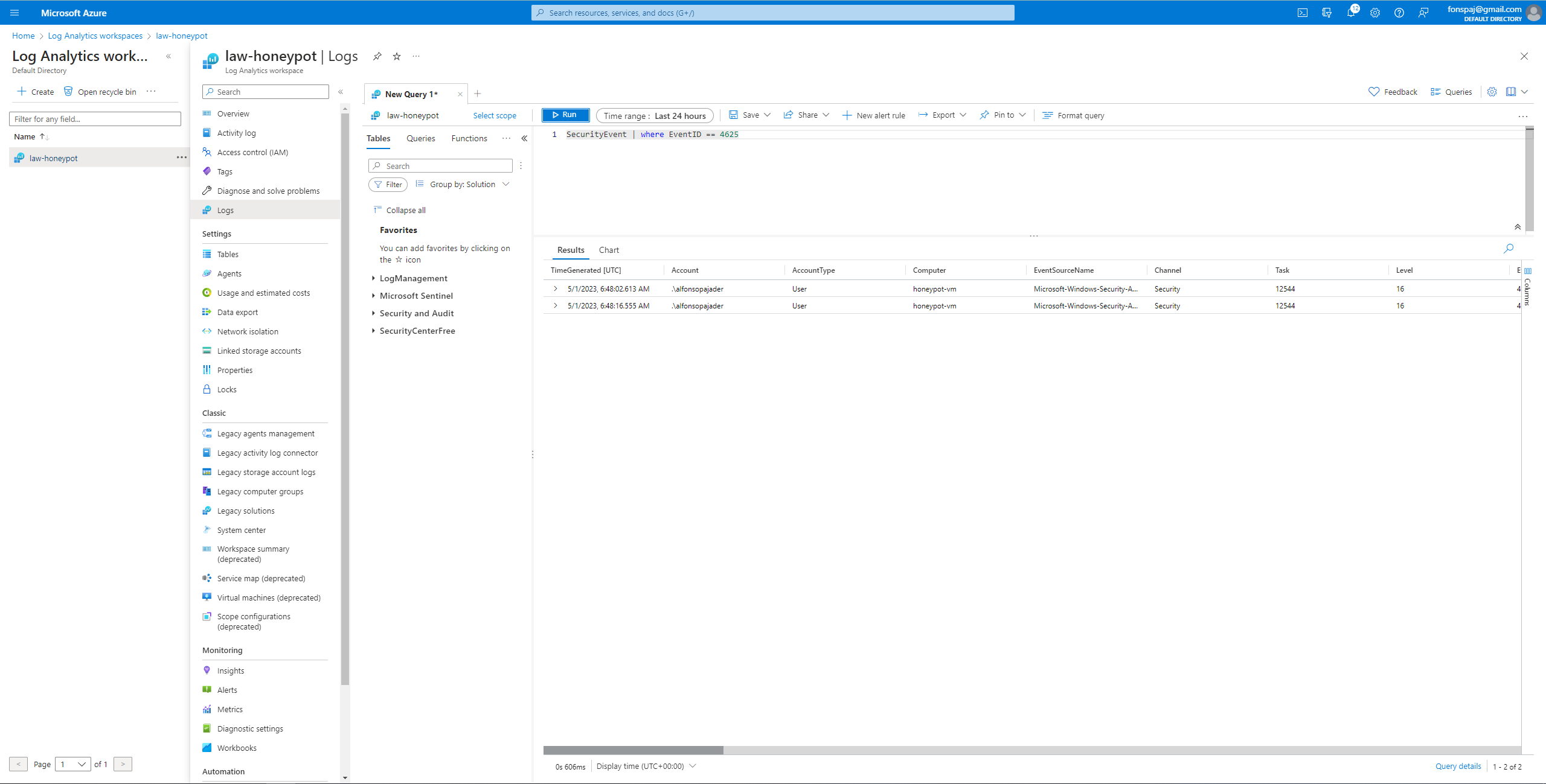The height and width of the screenshot is (784, 1546).
Task: Switch to the Chart results tab
Action: coord(609,250)
